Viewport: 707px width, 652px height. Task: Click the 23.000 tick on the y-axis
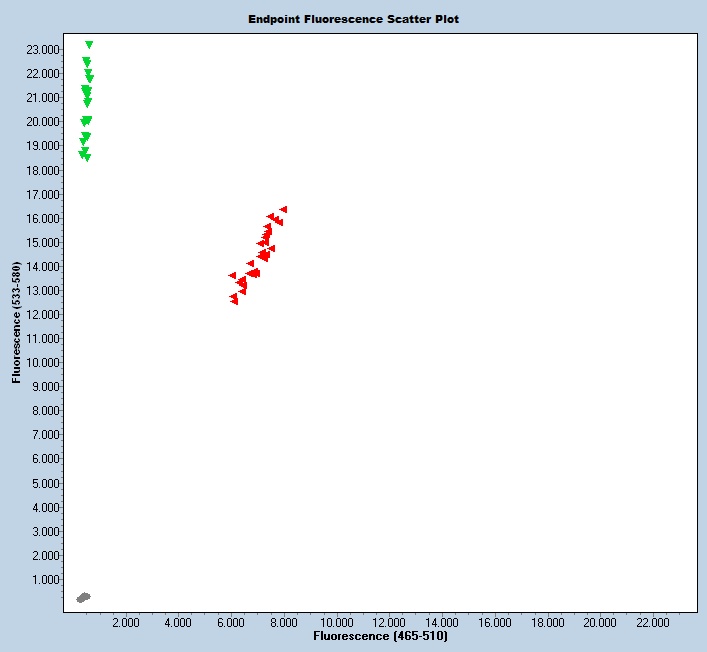tap(42, 49)
